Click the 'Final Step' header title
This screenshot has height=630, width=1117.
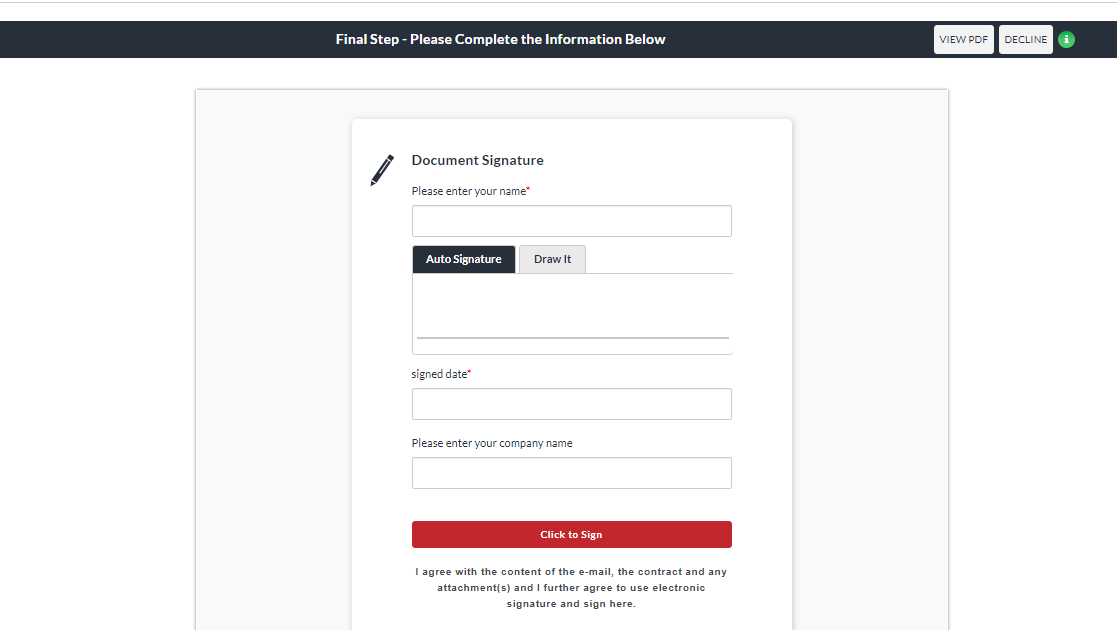[500, 40]
